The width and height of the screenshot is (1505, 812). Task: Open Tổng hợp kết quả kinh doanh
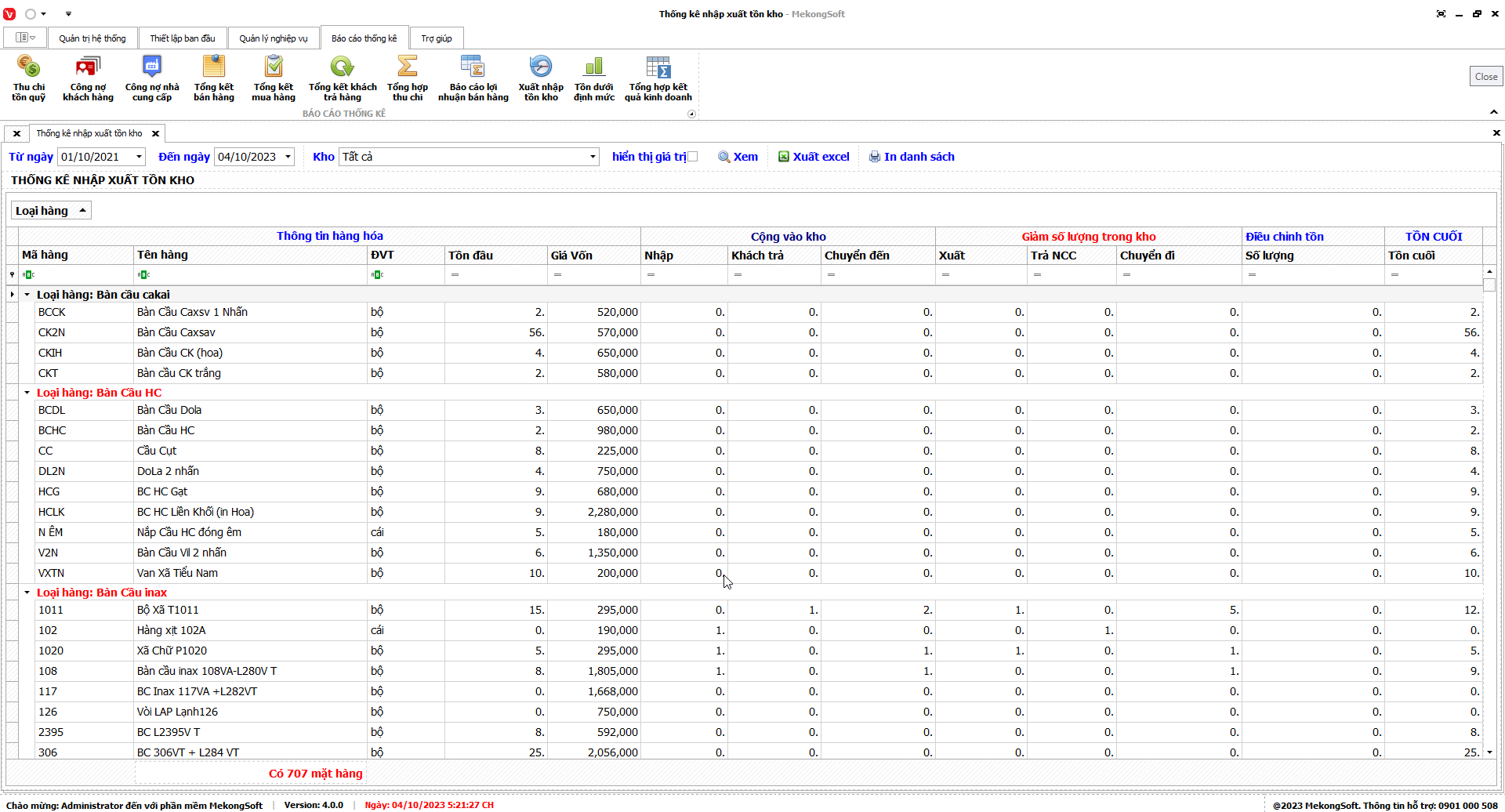tap(658, 78)
